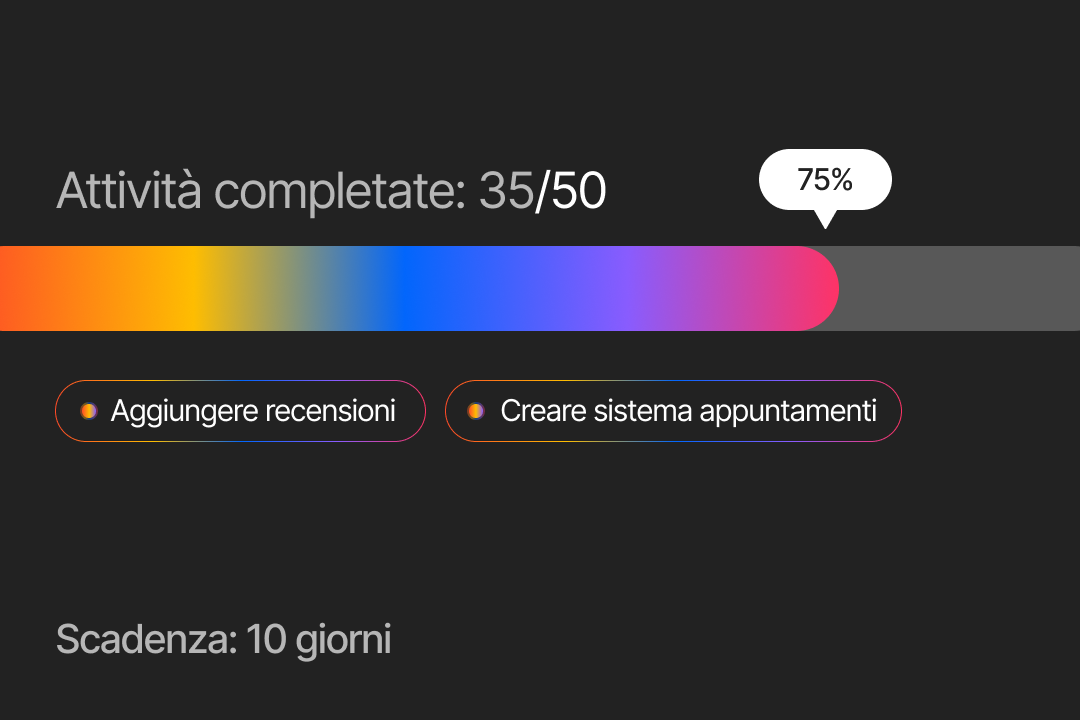The height and width of the screenshot is (720, 1080).
Task: Pick the blue section of the progress gradient
Action: 410,288
